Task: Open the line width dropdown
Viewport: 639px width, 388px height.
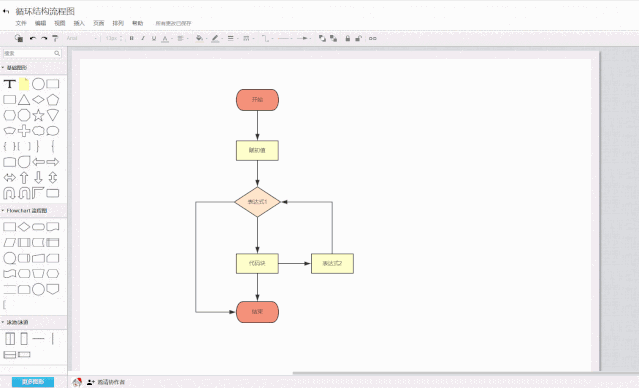Action: (x=232, y=38)
